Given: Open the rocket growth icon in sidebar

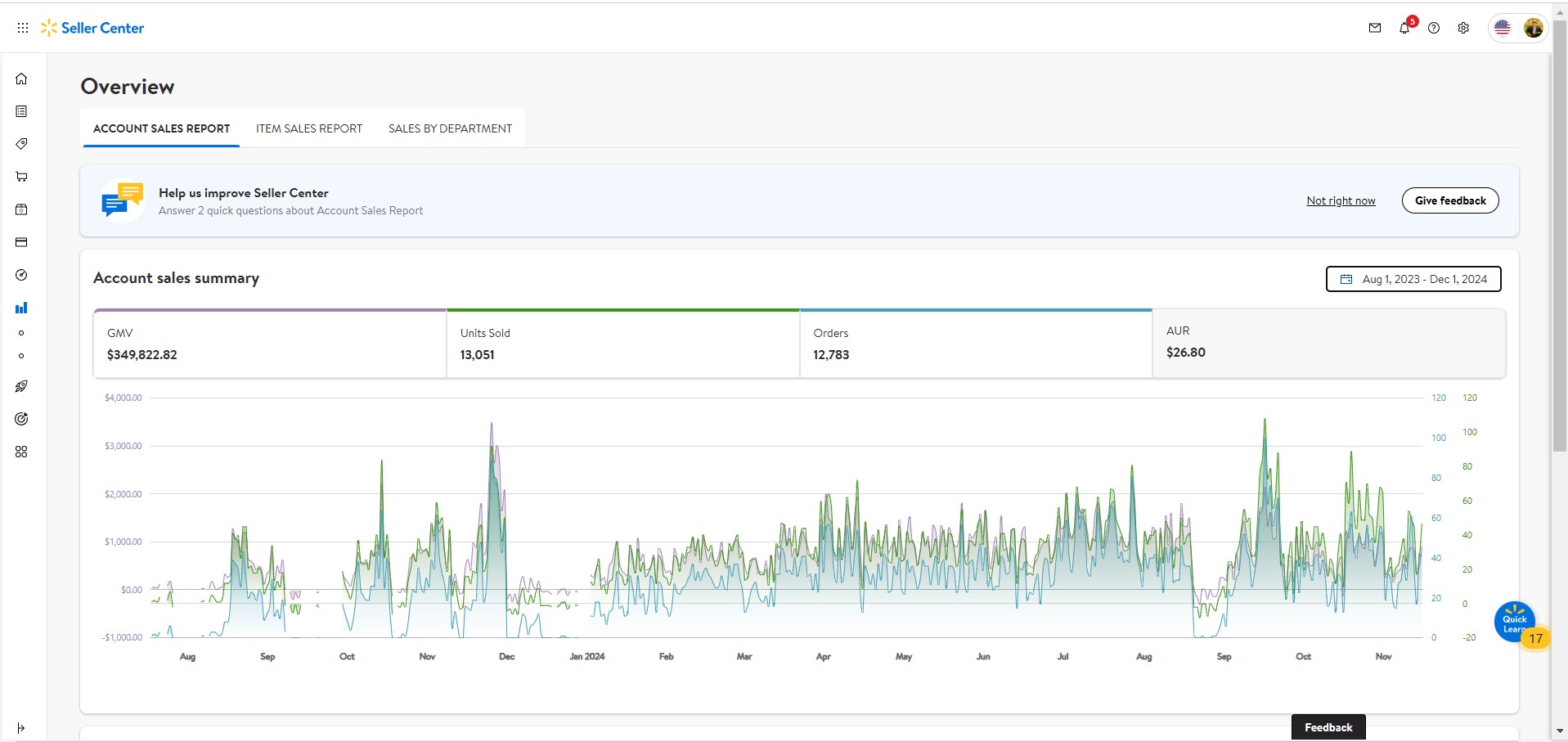Looking at the screenshot, I should click(21, 386).
